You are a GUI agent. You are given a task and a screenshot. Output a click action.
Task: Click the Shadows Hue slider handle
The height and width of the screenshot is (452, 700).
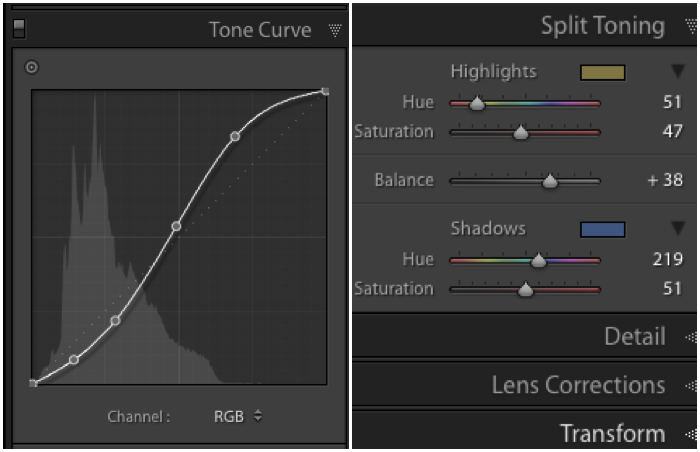[539, 260]
